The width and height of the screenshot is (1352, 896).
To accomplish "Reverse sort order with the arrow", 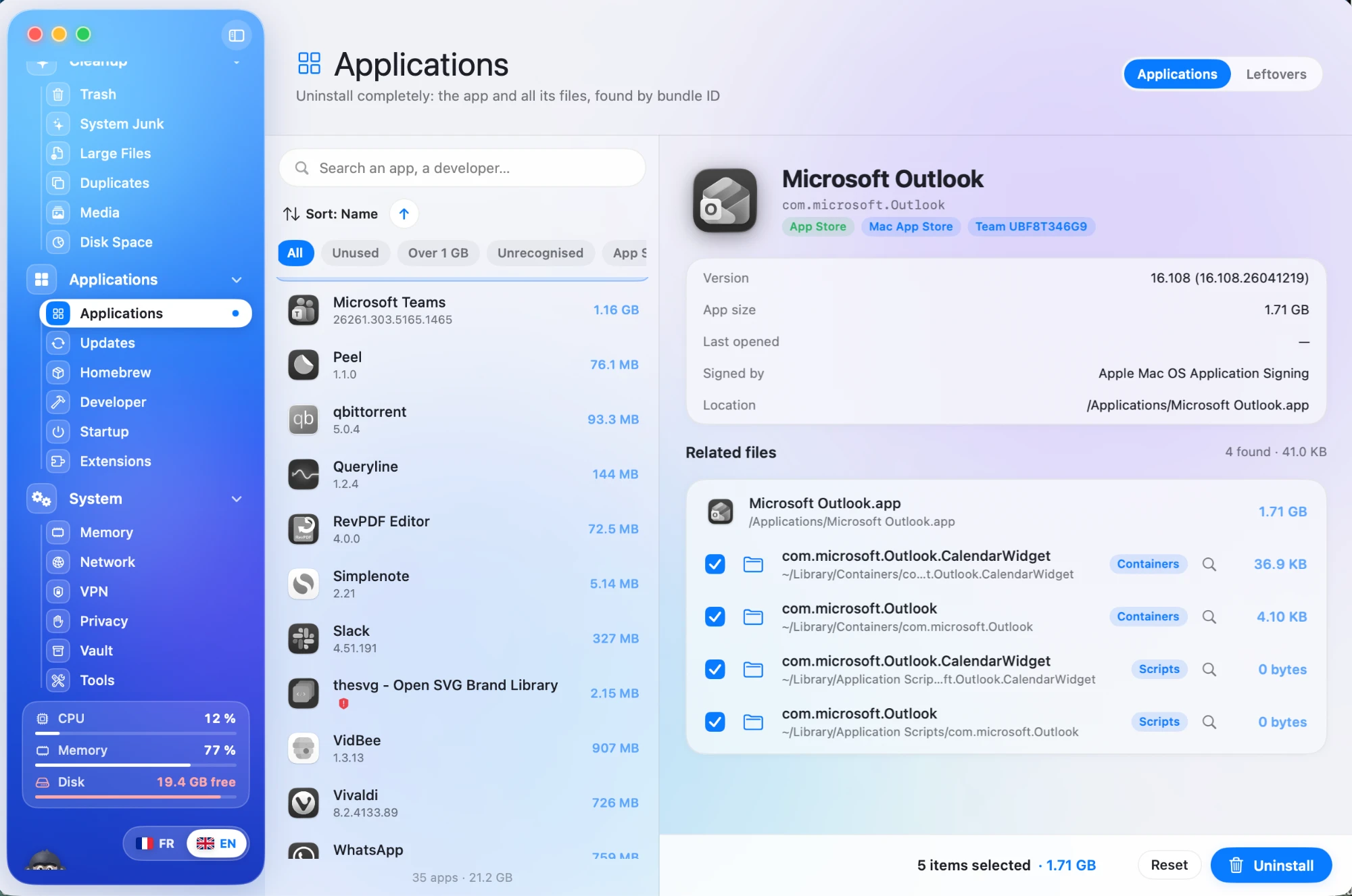I will coord(404,214).
